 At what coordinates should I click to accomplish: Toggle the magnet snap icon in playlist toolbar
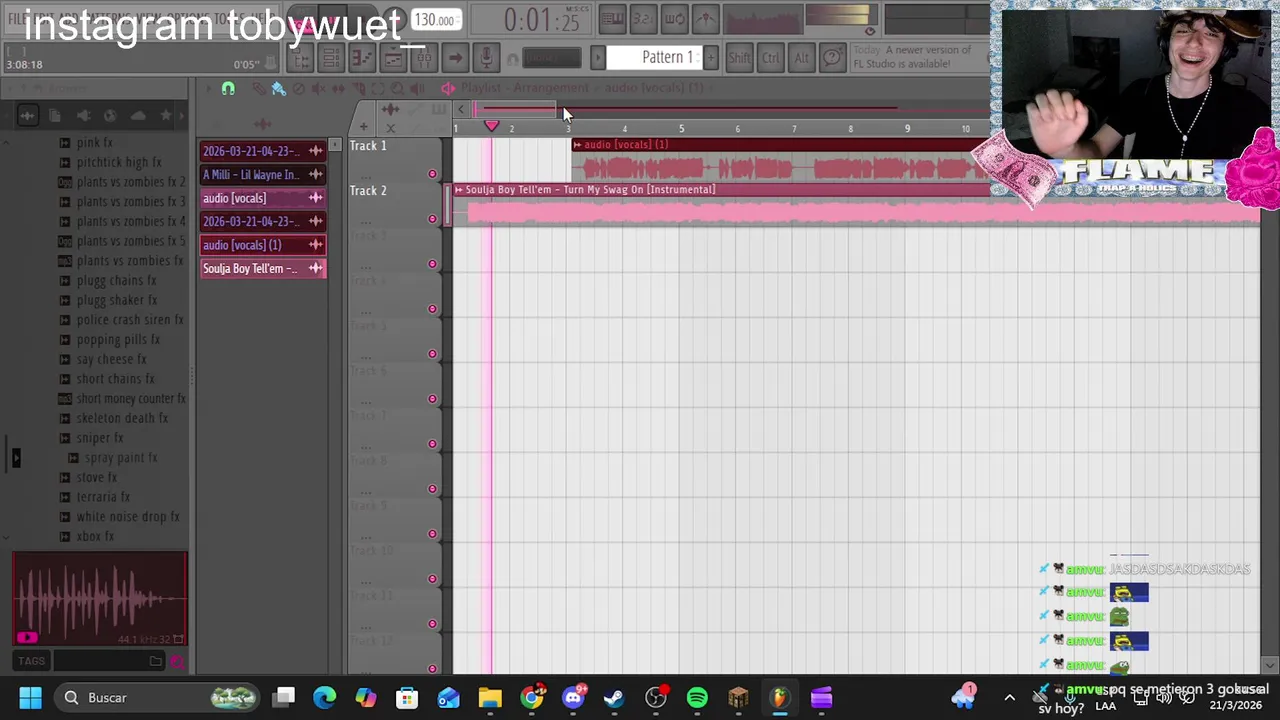point(228,89)
